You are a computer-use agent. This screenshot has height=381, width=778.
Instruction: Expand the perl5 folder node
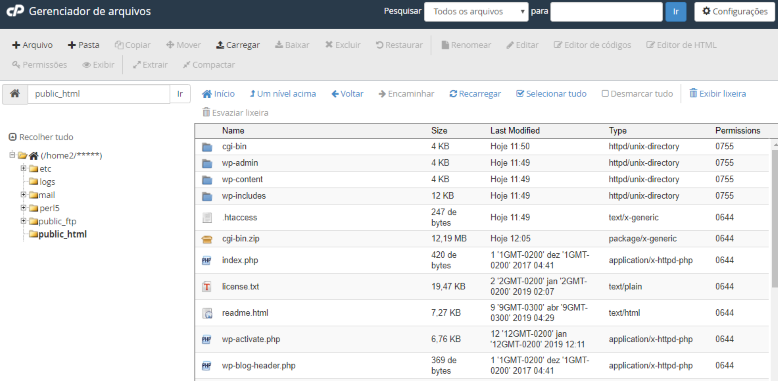point(23,207)
